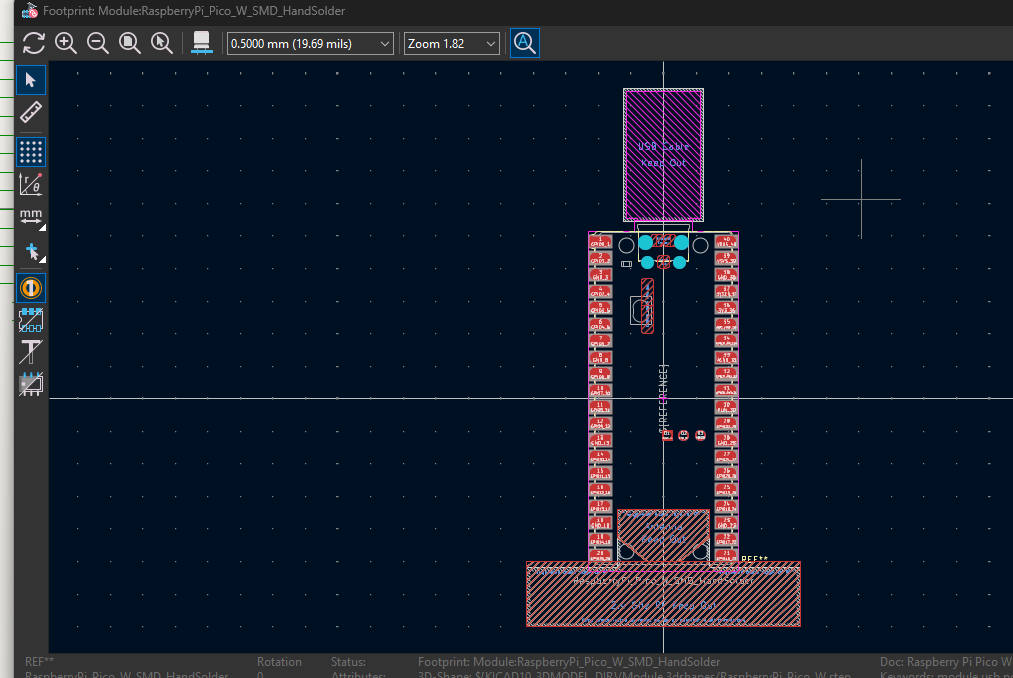This screenshot has height=678, width=1013.
Task: Click the {REFERENCE} text on footprint
Action: click(663, 398)
